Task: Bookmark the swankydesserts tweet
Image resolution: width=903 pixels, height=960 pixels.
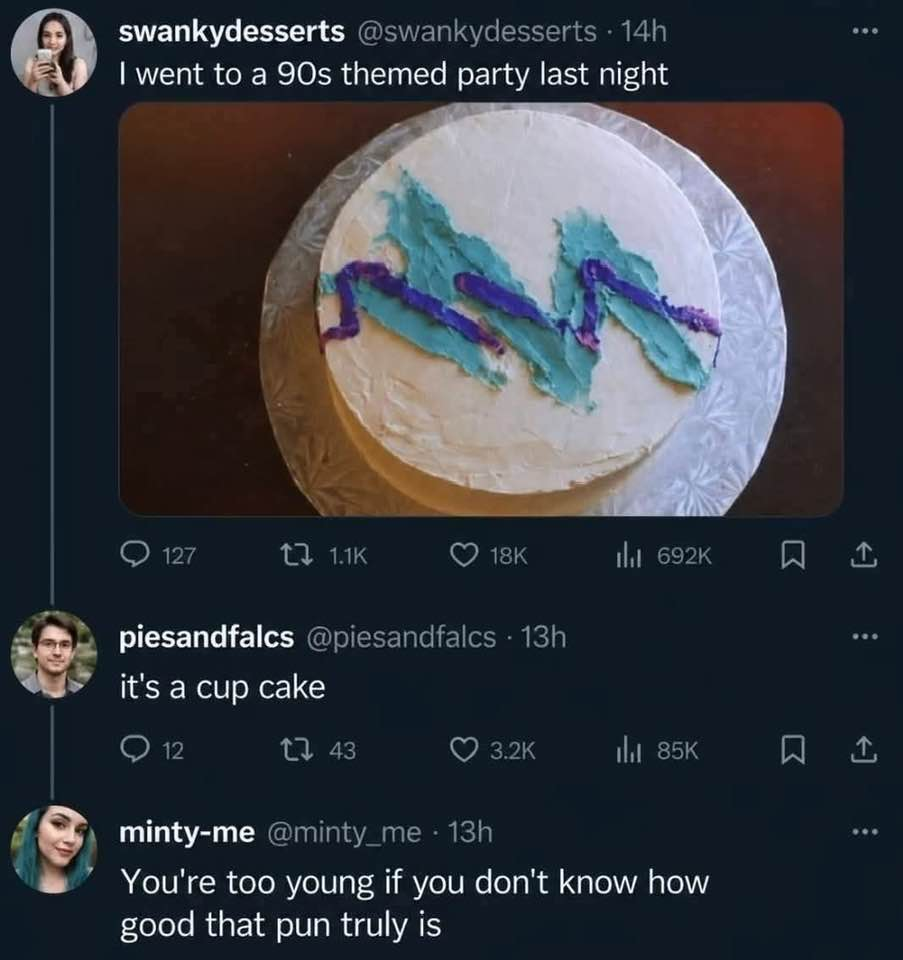Action: (793, 555)
